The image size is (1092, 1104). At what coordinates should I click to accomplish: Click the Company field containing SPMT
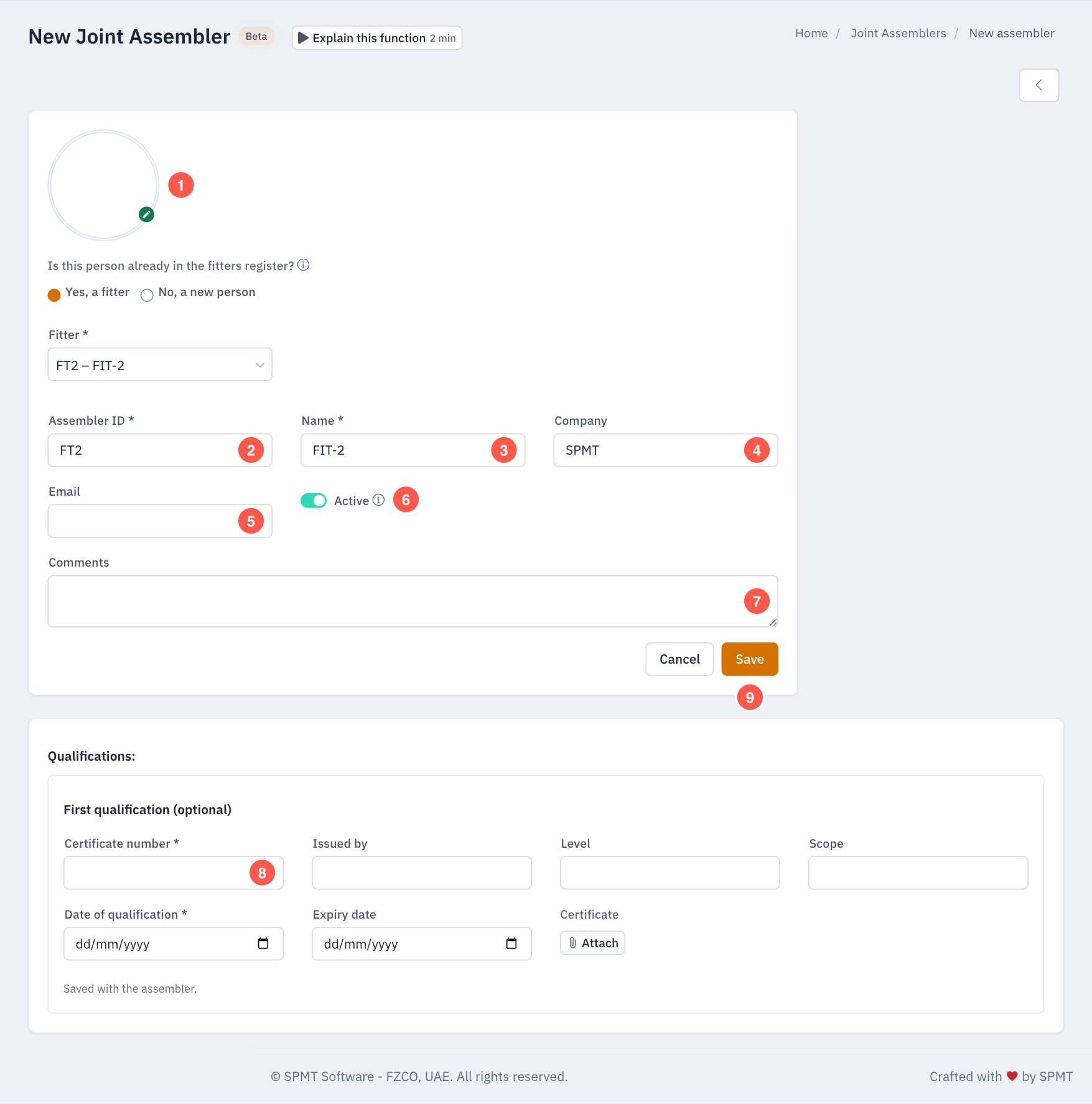[x=666, y=450]
